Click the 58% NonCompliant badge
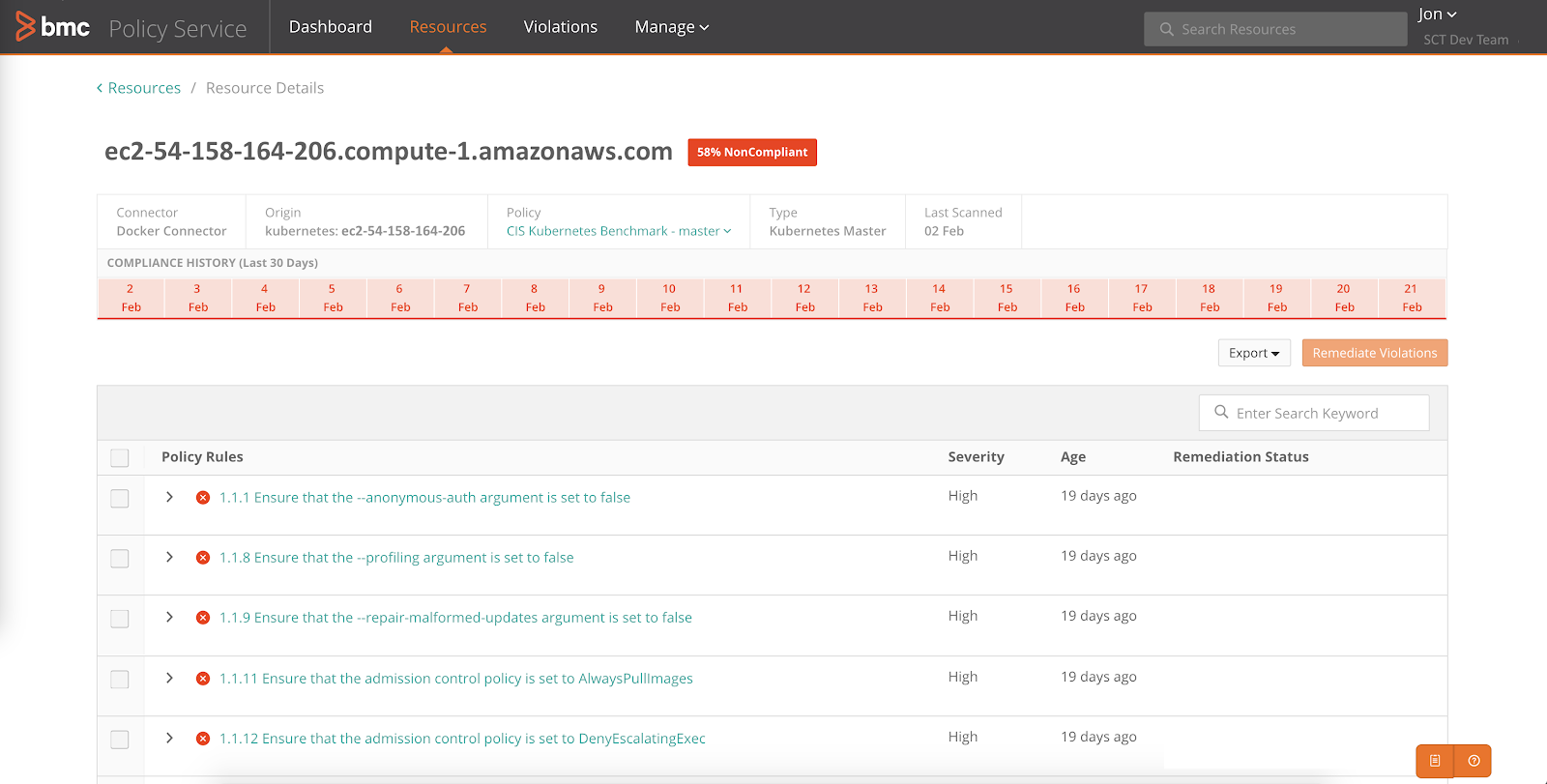Image resolution: width=1547 pixels, height=784 pixels. (x=752, y=153)
